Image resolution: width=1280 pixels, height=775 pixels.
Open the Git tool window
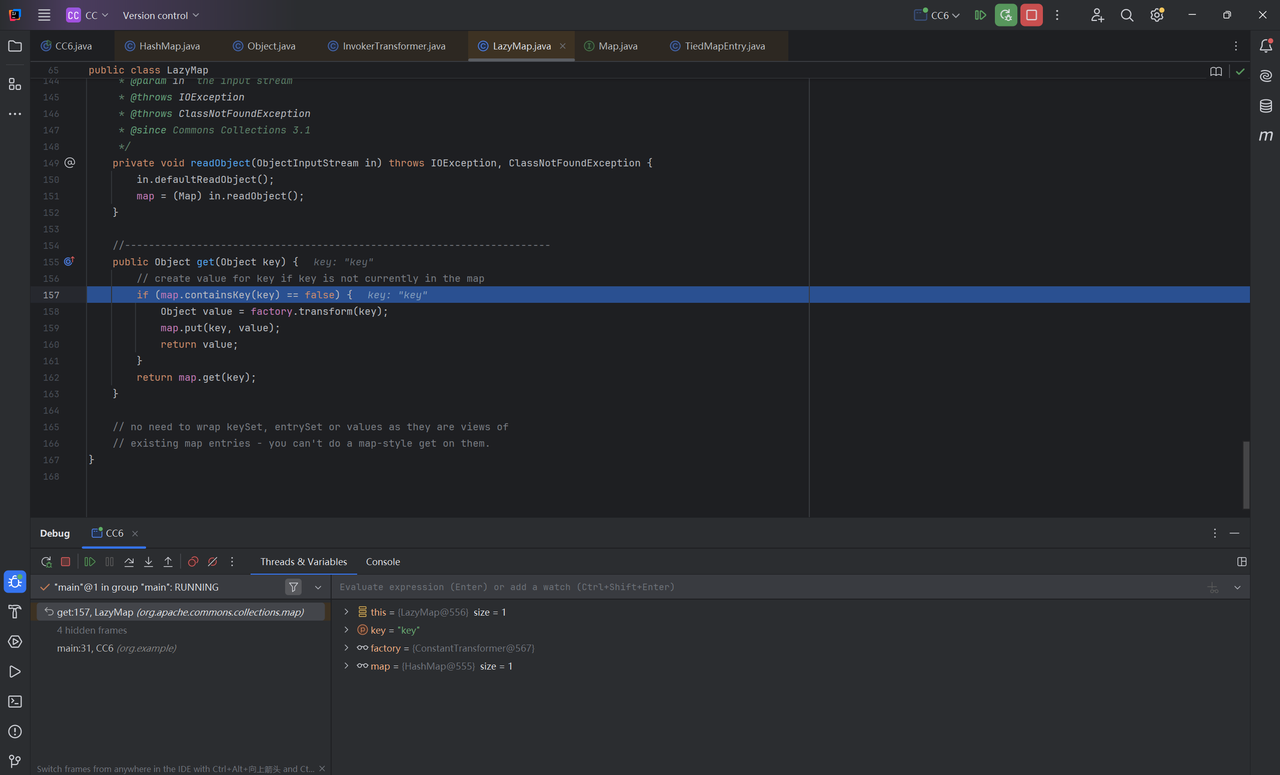tap(14, 761)
